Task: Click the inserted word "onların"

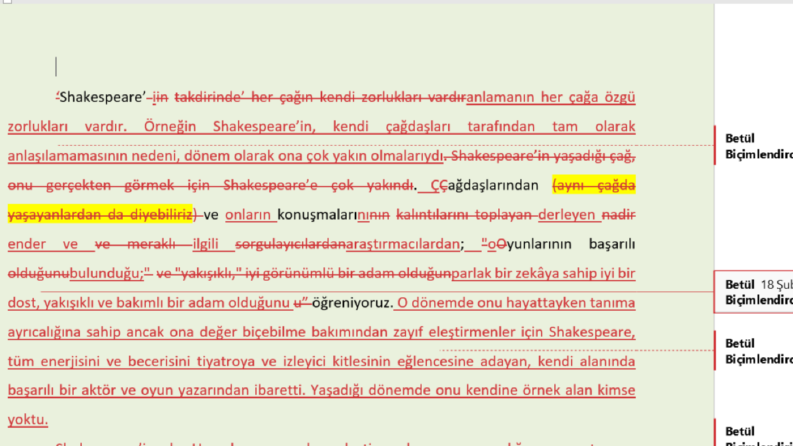Action: point(248,215)
